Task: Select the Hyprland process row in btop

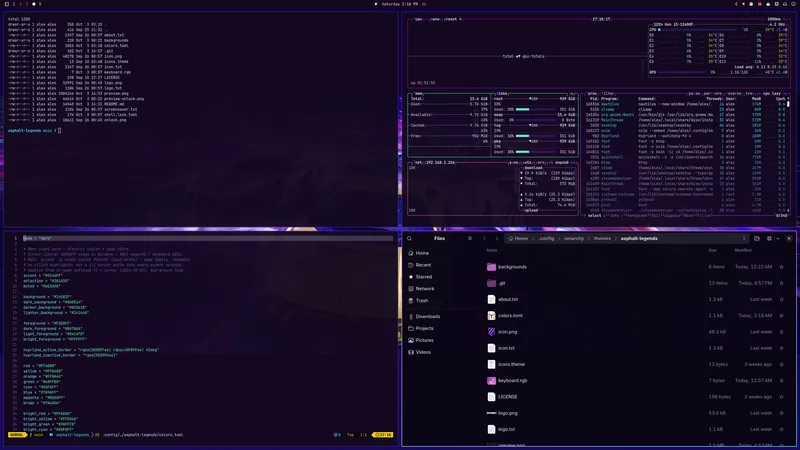Action: pyautogui.click(x=686, y=136)
